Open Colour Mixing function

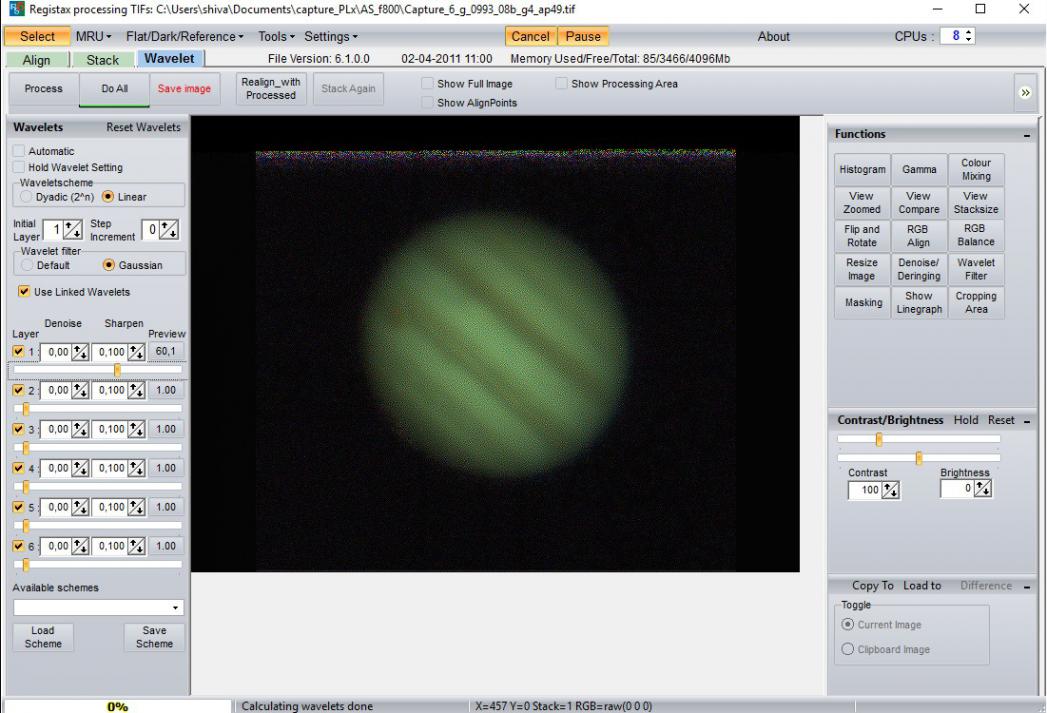pyautogui.click(x=976, y=170)
